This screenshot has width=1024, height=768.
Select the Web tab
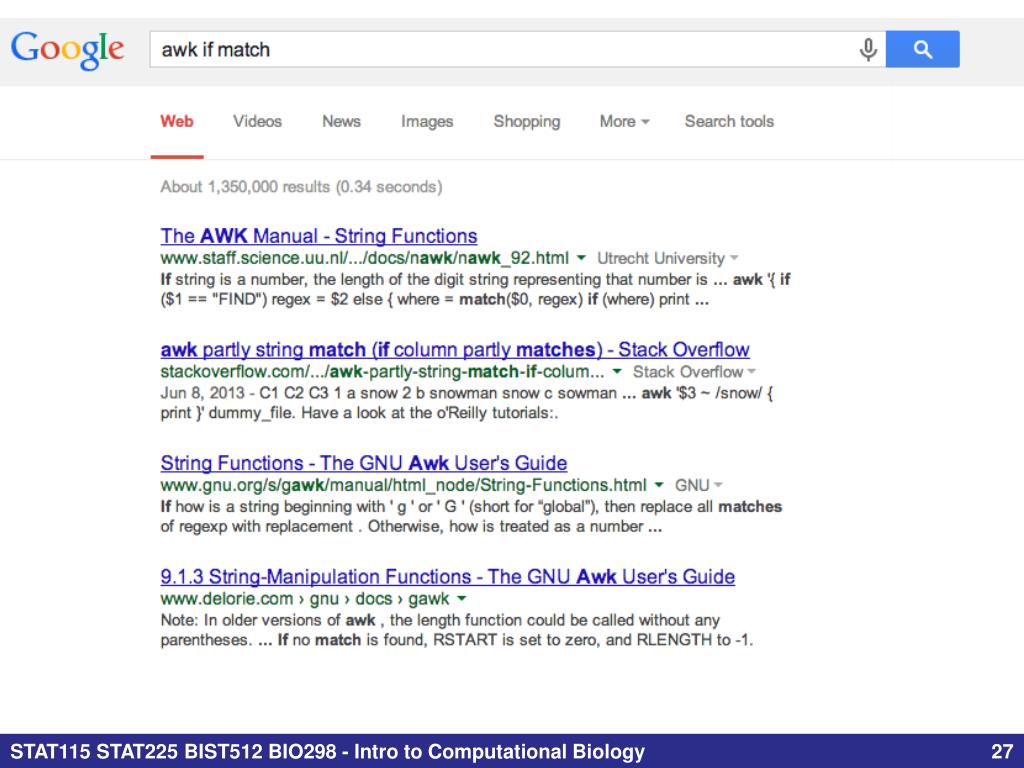[x=177, y=121]
